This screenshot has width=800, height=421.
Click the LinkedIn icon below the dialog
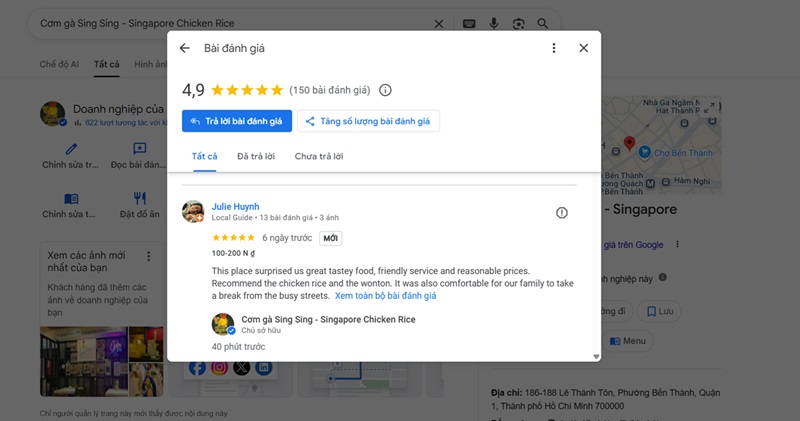click(263, 367)
